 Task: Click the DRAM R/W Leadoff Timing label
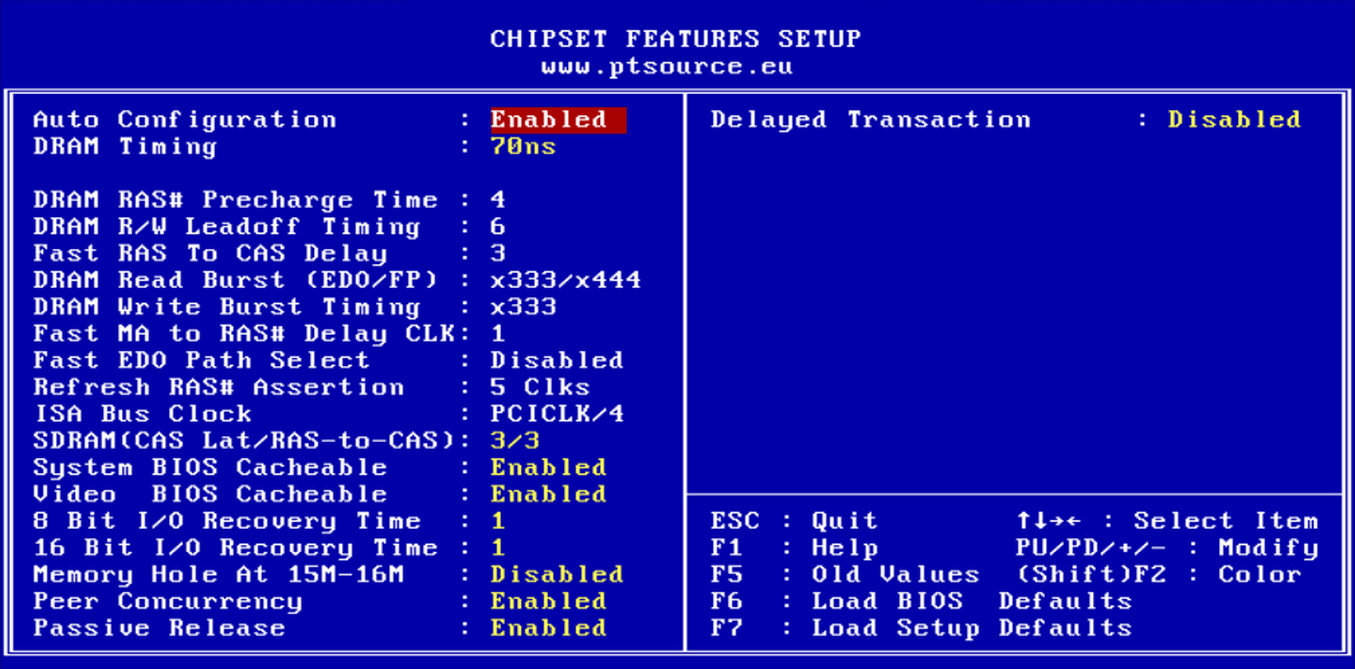227,227
